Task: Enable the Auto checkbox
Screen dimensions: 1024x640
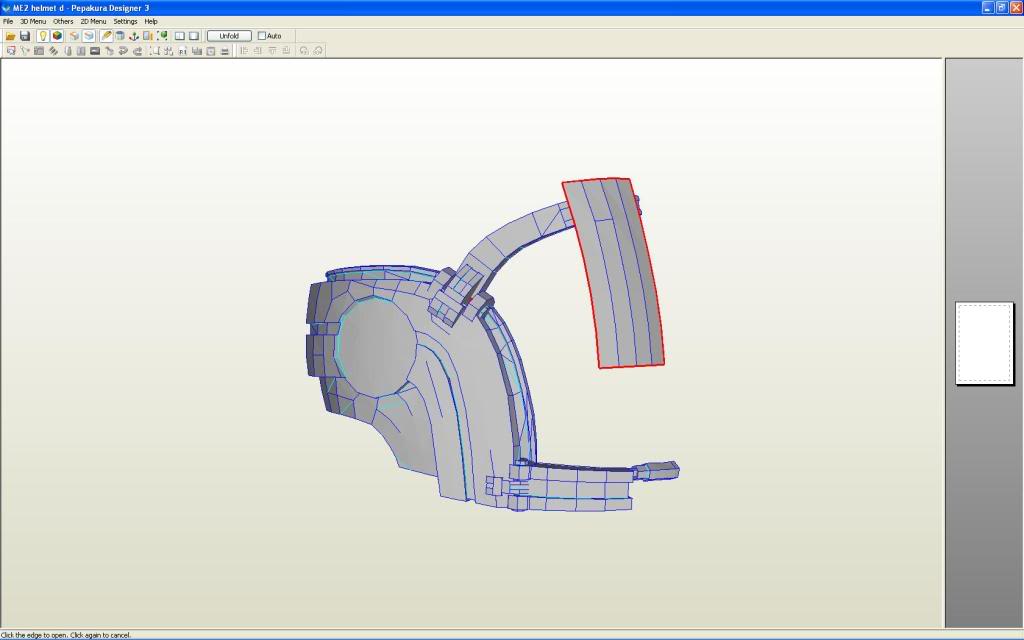Action: pyautogui.click(x=262, y=36)
